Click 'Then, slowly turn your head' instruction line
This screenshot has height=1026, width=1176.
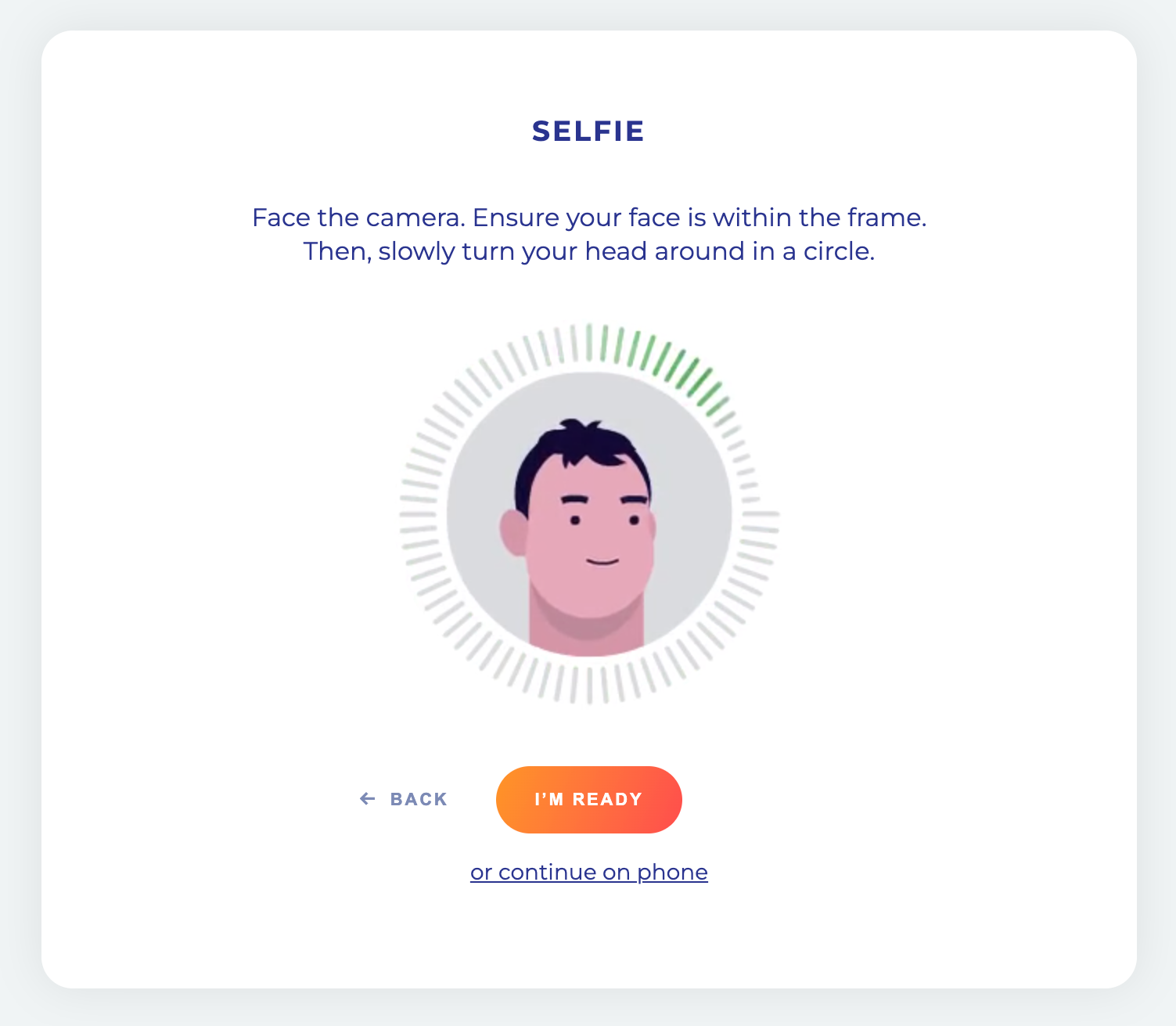pos(589,251)
